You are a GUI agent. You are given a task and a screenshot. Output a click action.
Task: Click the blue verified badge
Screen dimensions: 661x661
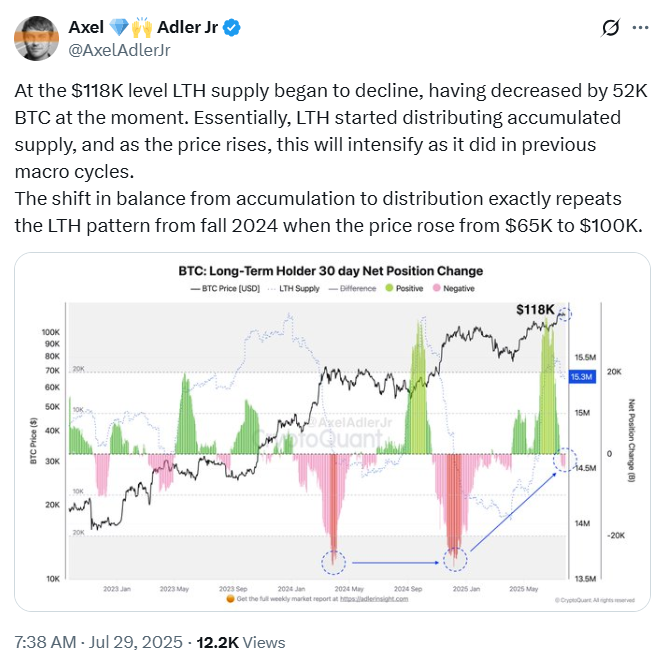pyautogui.click(x=230, y=29)
